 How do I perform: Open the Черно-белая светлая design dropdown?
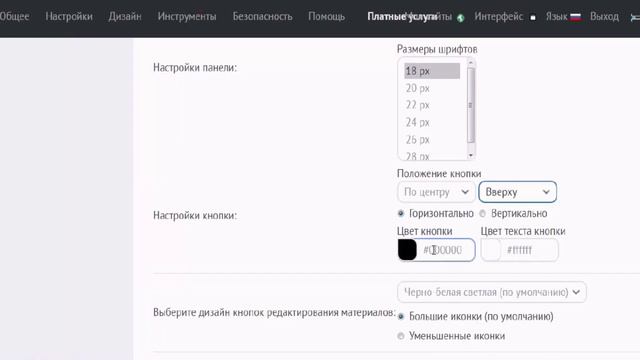(491, 292)
